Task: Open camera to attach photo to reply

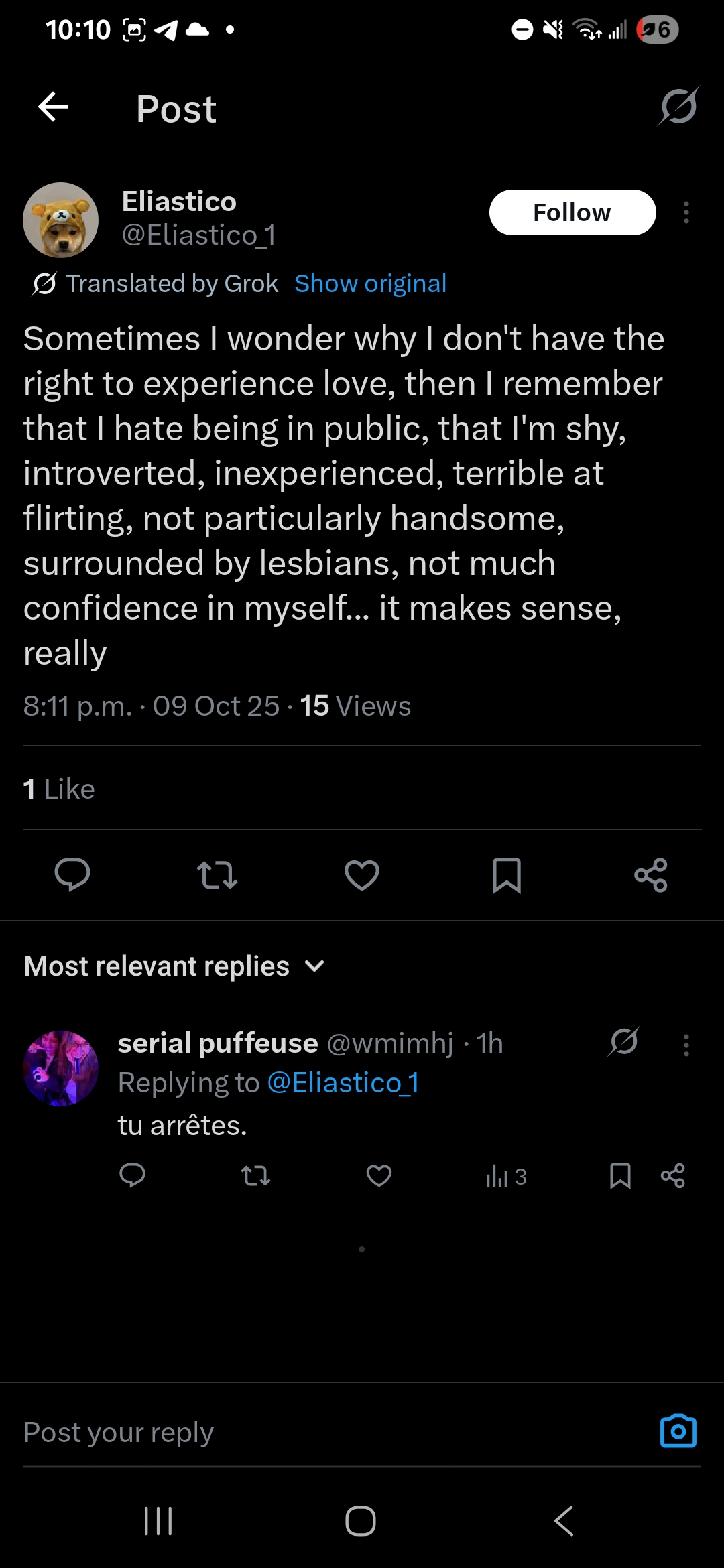Action: pyautogui.click(x=678, y=1431)
